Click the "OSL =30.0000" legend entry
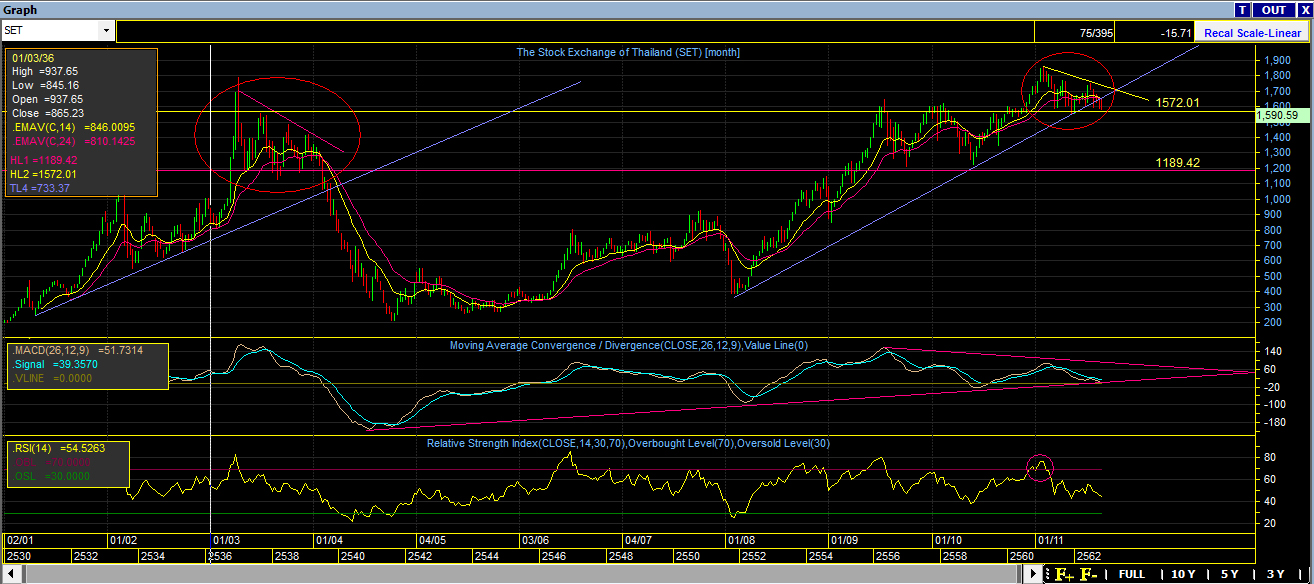 50,476
